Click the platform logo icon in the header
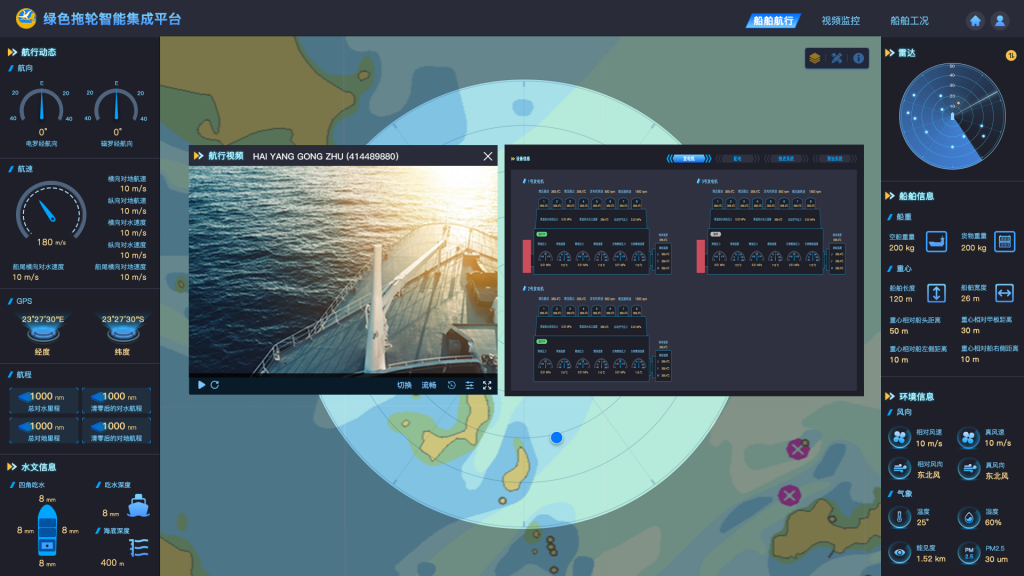The height and width of the screenshot is (576, 1024). click(x=25, y=18)
